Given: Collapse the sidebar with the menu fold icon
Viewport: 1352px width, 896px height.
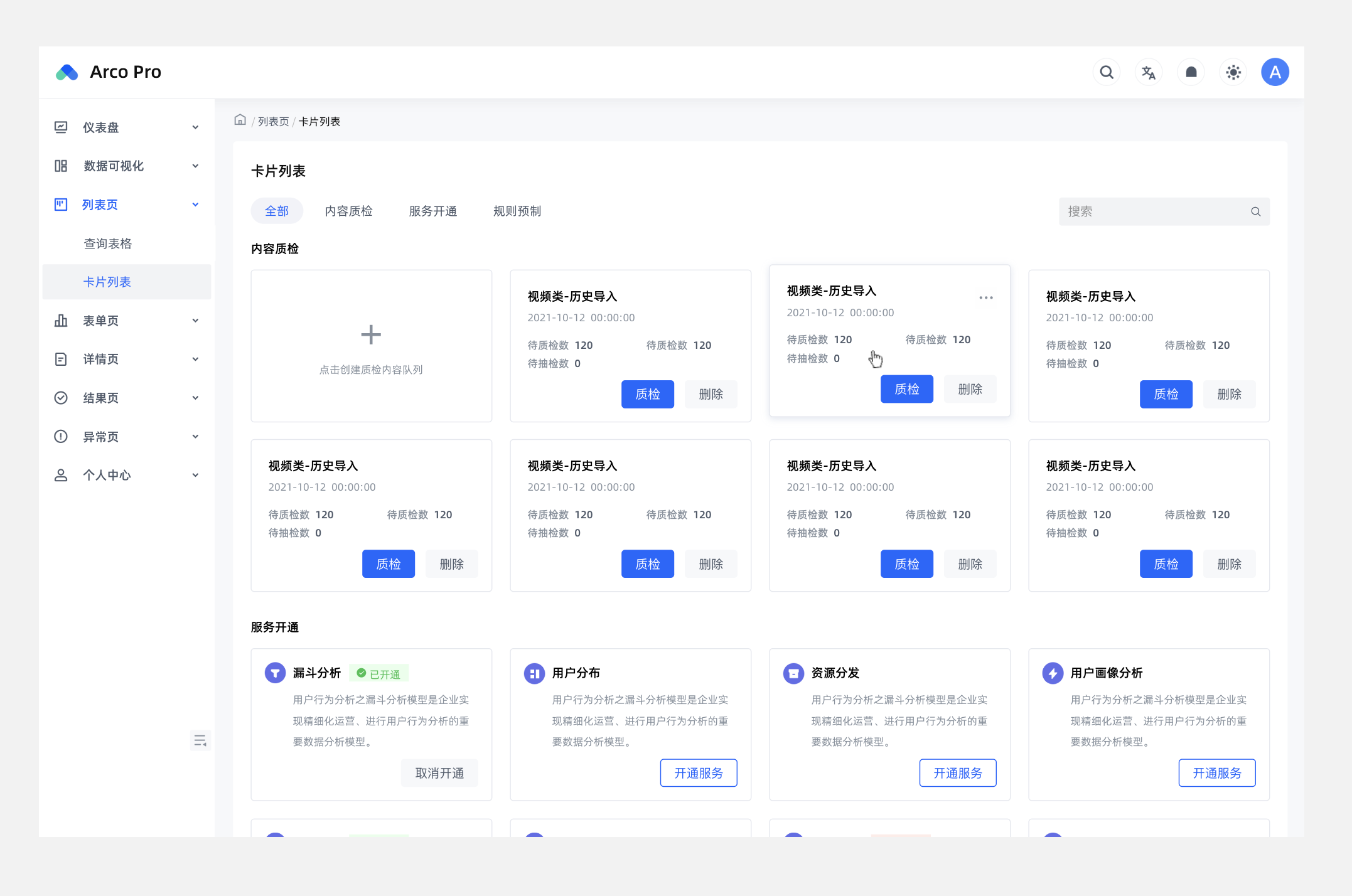Looking at the screenshot, I should pos(200,740).
